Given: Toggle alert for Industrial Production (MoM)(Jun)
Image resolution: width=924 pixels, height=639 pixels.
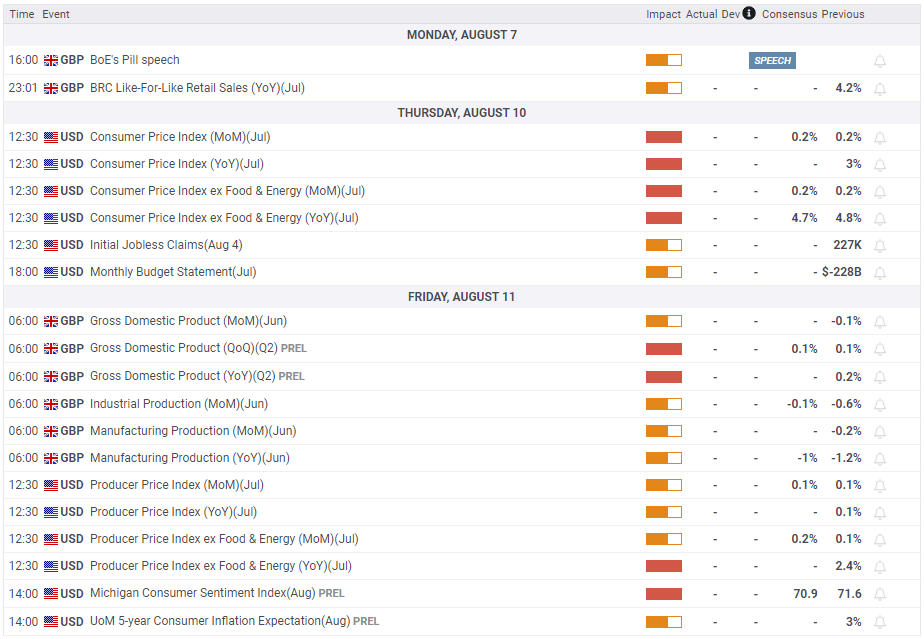Looking at the screenshot, I should point(880,404).
